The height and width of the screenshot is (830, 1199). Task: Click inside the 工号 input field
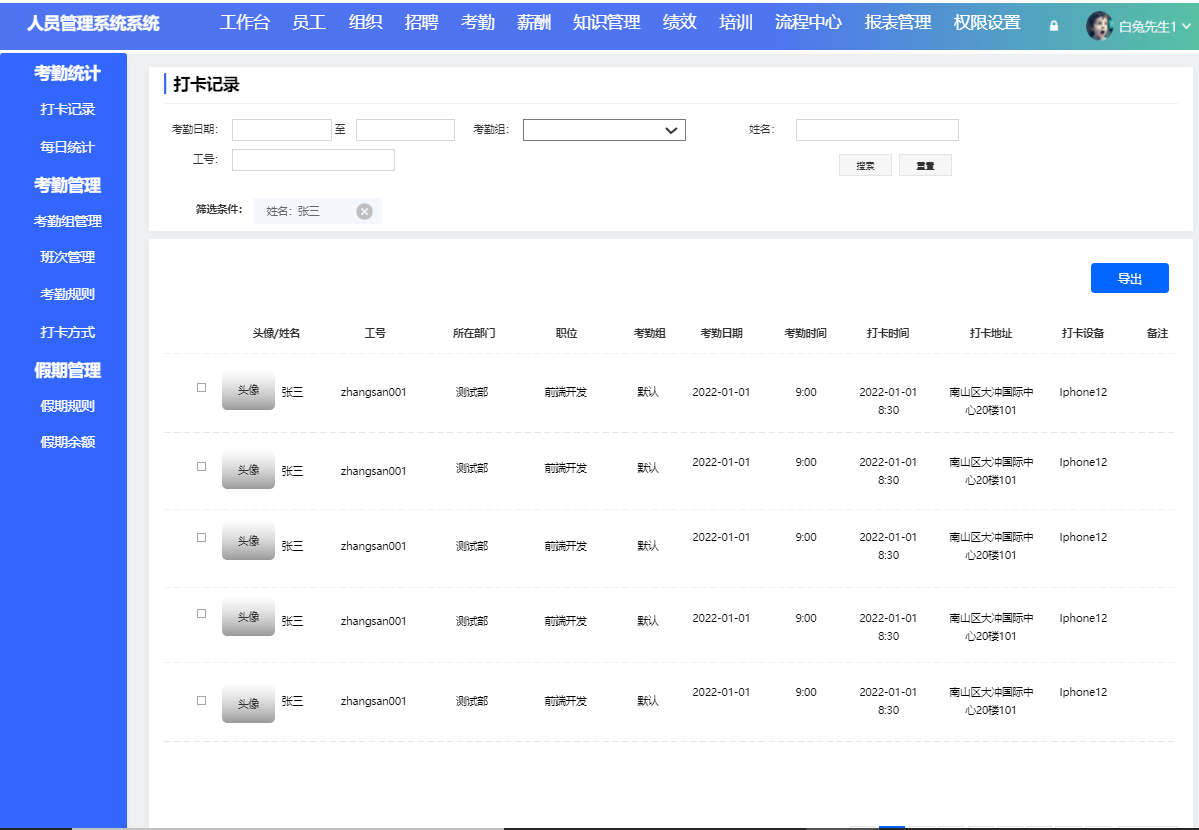click(x=312, y=160)
